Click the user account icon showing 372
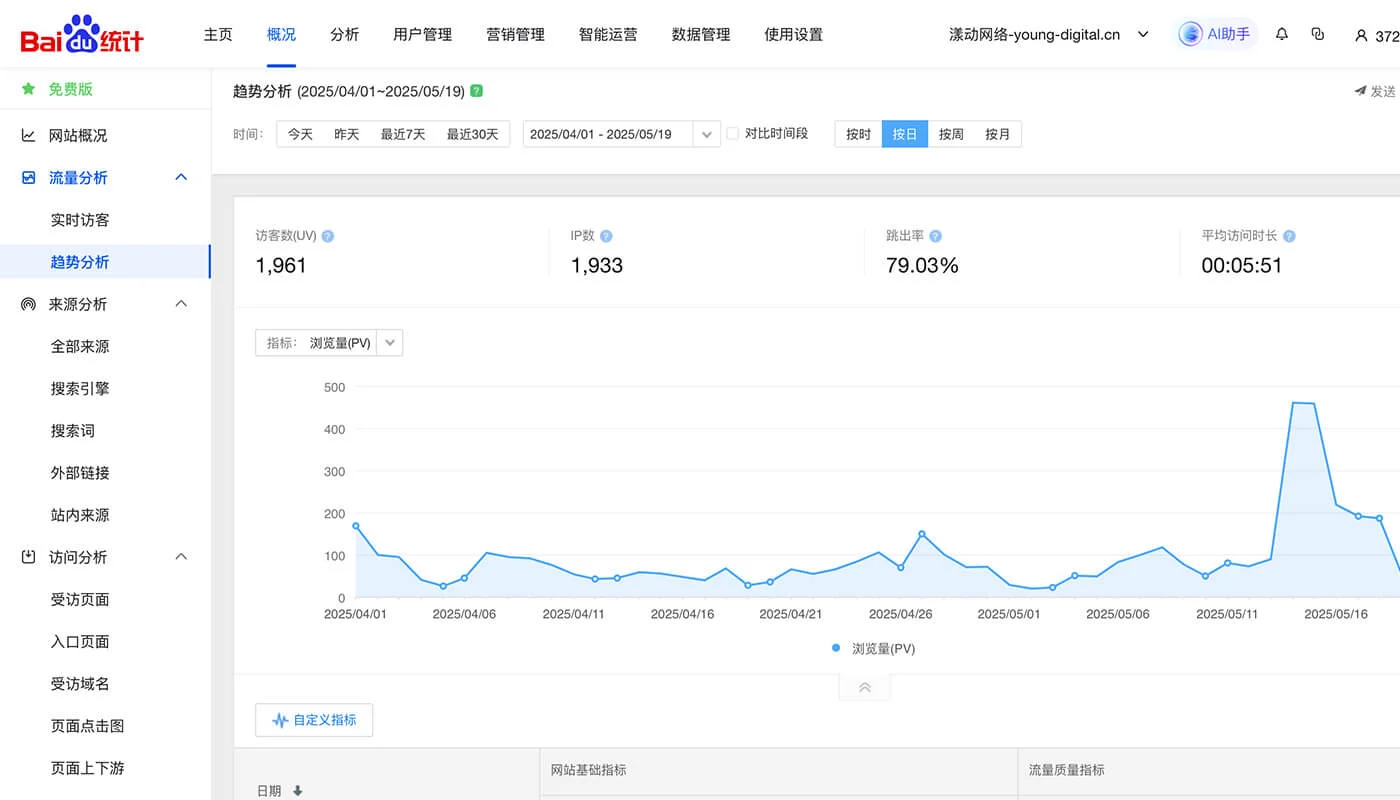The height and width of the screenshot is (800, 1400). point(1371,35)
